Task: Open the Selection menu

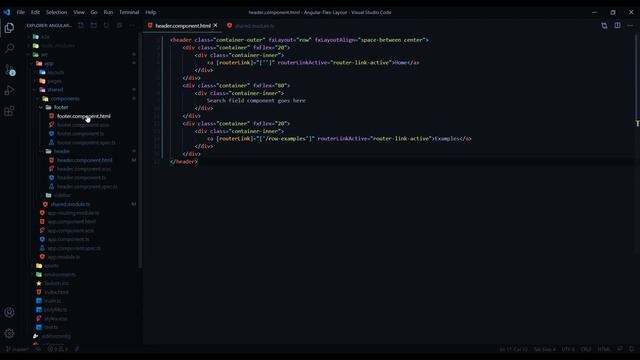Action: pyautogui.click(x=56, y=12)
